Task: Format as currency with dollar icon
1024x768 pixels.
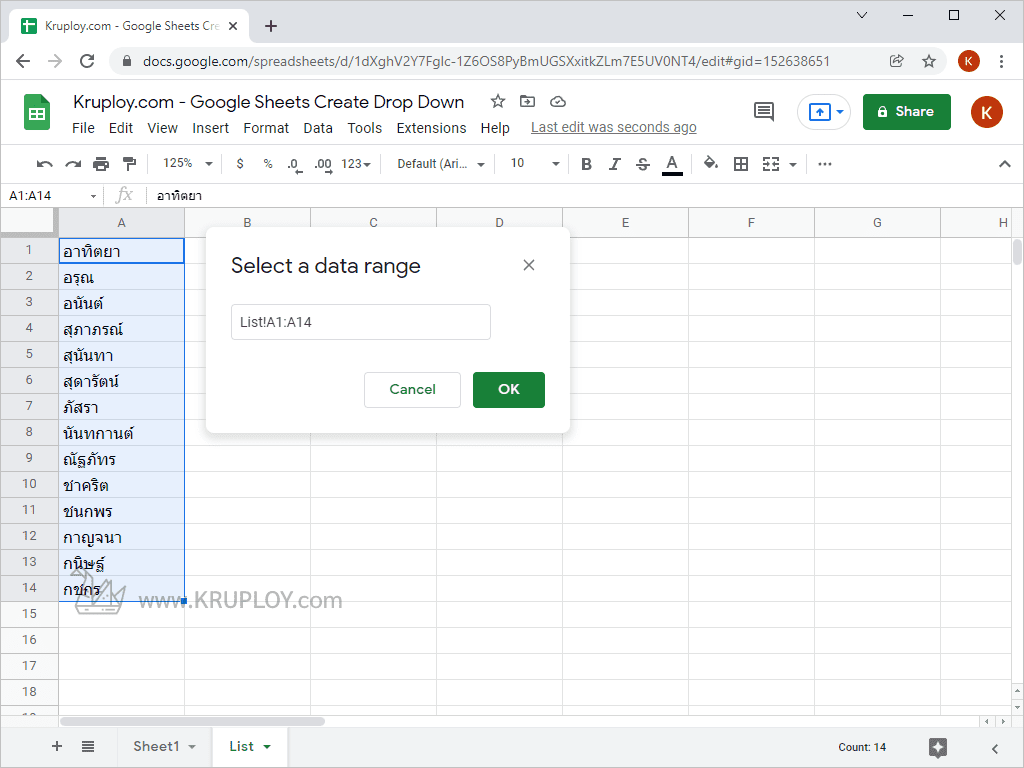Action: pos(240,164)
